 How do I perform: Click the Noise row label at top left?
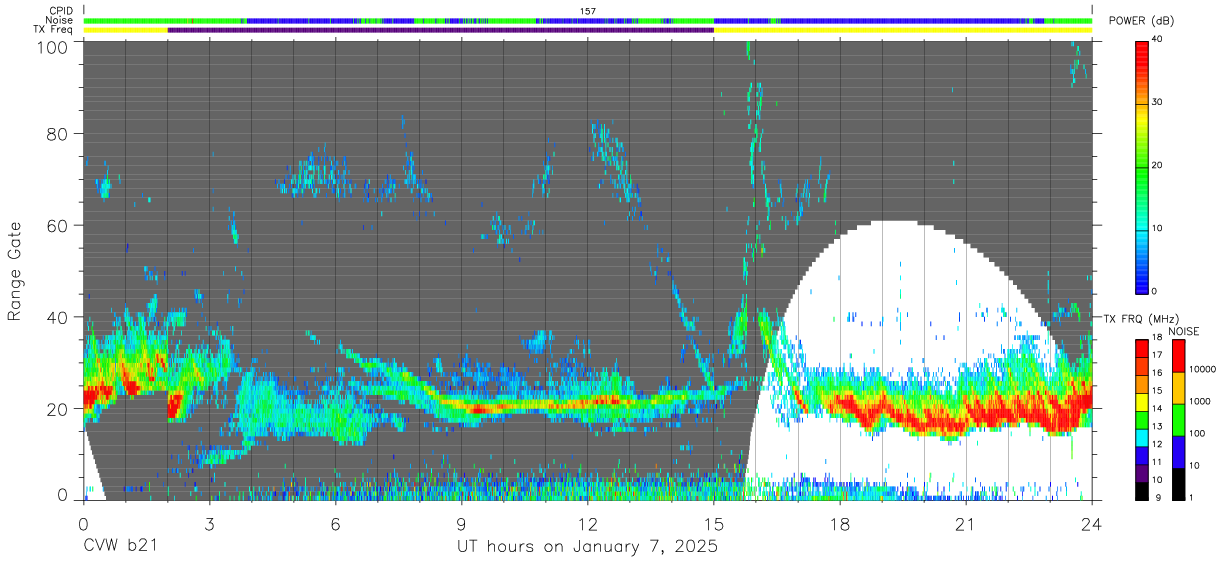point(59,20)
